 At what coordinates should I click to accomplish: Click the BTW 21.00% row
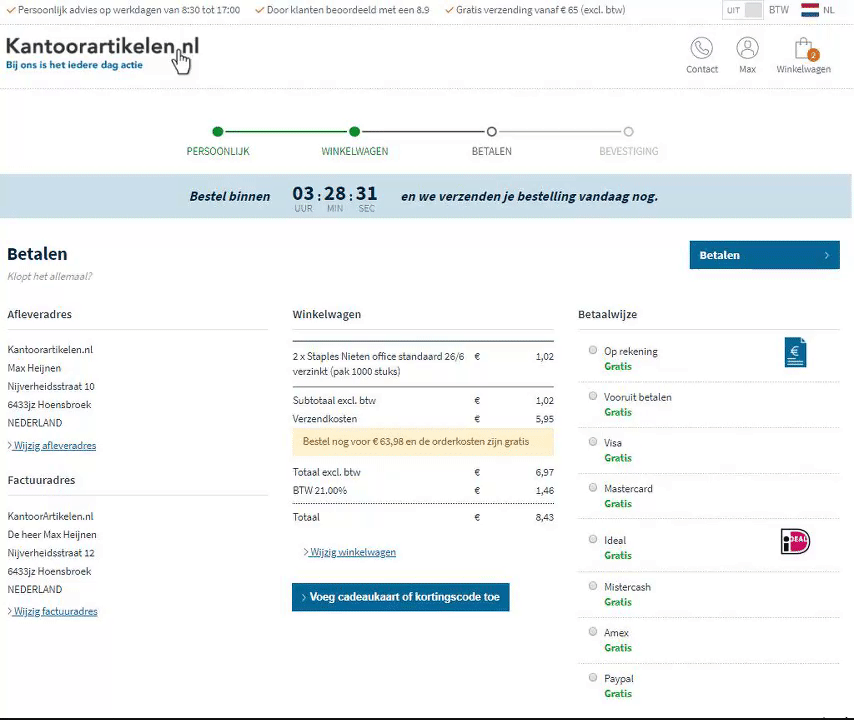point(423,490)
